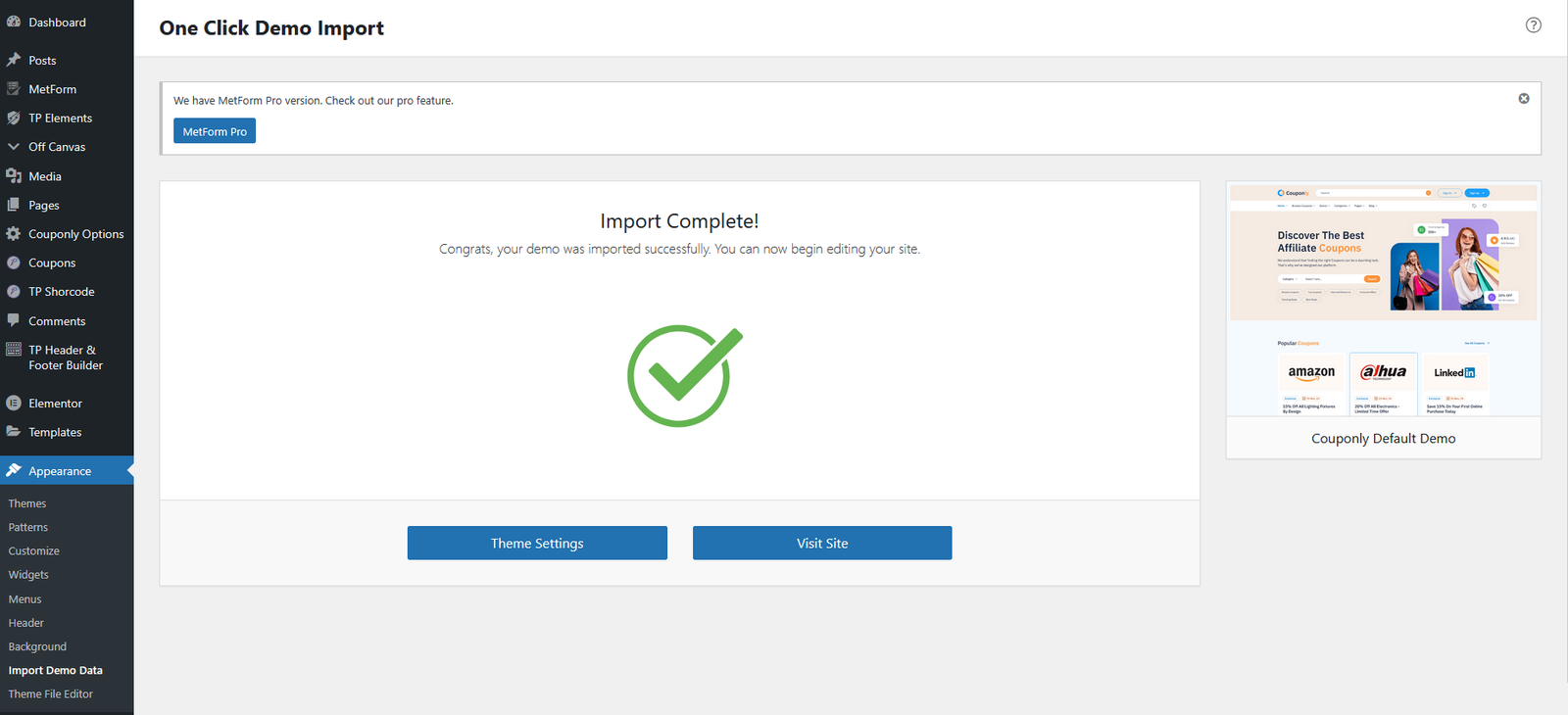Dismiss the MetForm Pro notice
This screenshot has height=715, width=1568.
coord(1524,99)
